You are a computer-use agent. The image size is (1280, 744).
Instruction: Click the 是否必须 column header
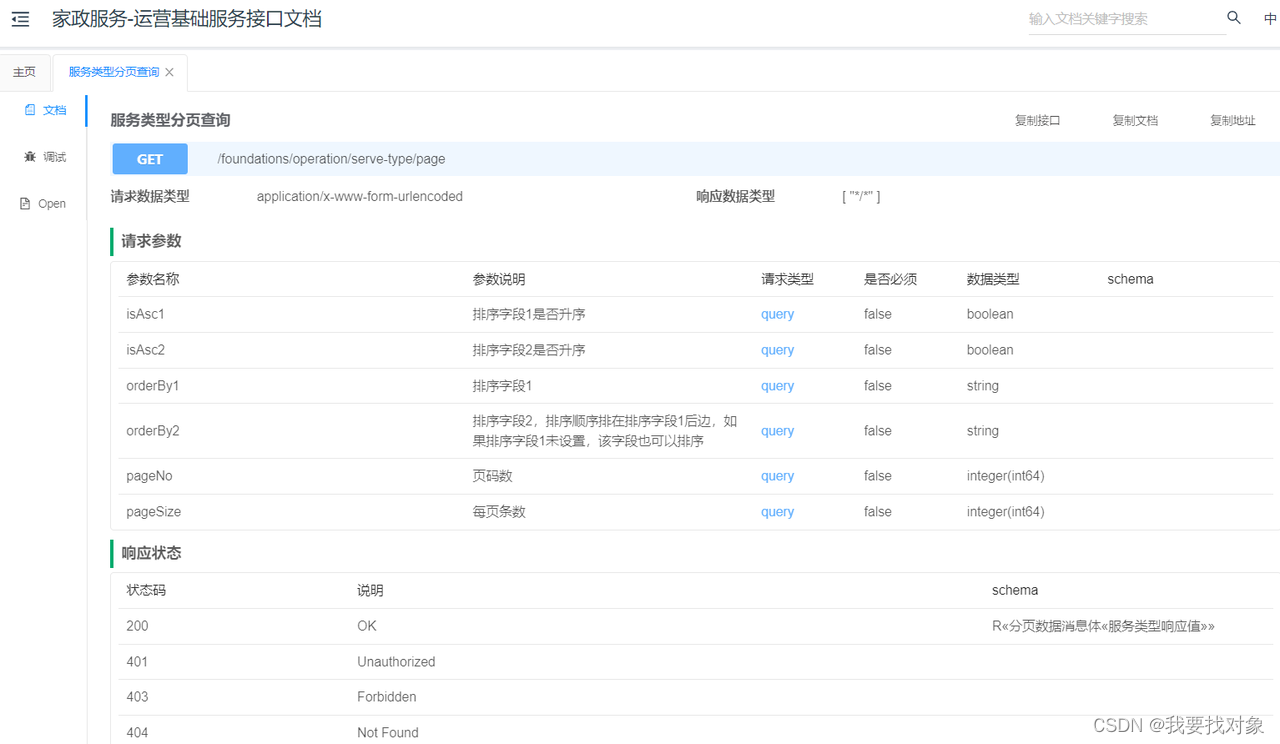[890, 279]
